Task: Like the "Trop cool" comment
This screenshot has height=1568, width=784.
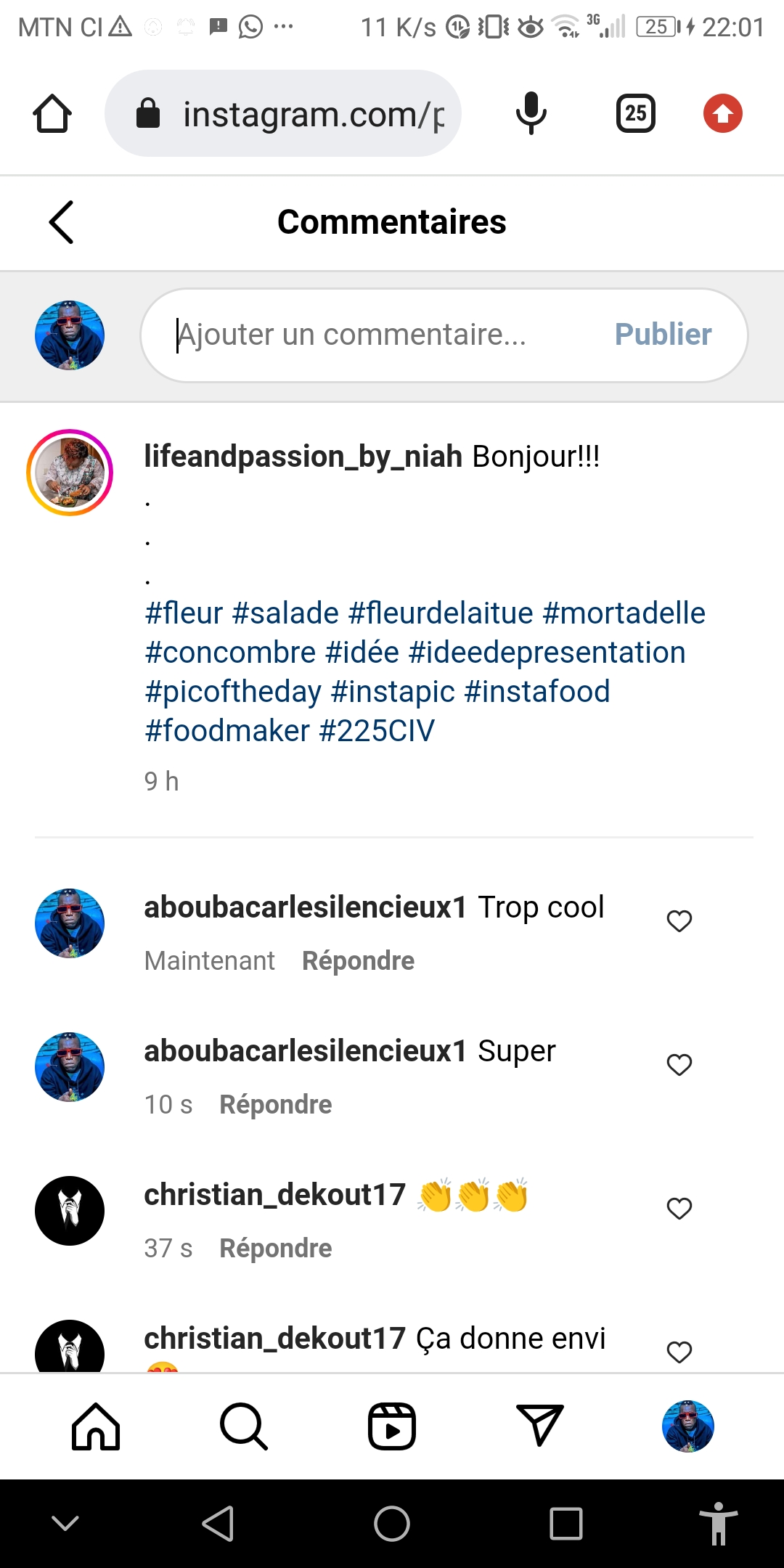Action: tap(679, 920)
